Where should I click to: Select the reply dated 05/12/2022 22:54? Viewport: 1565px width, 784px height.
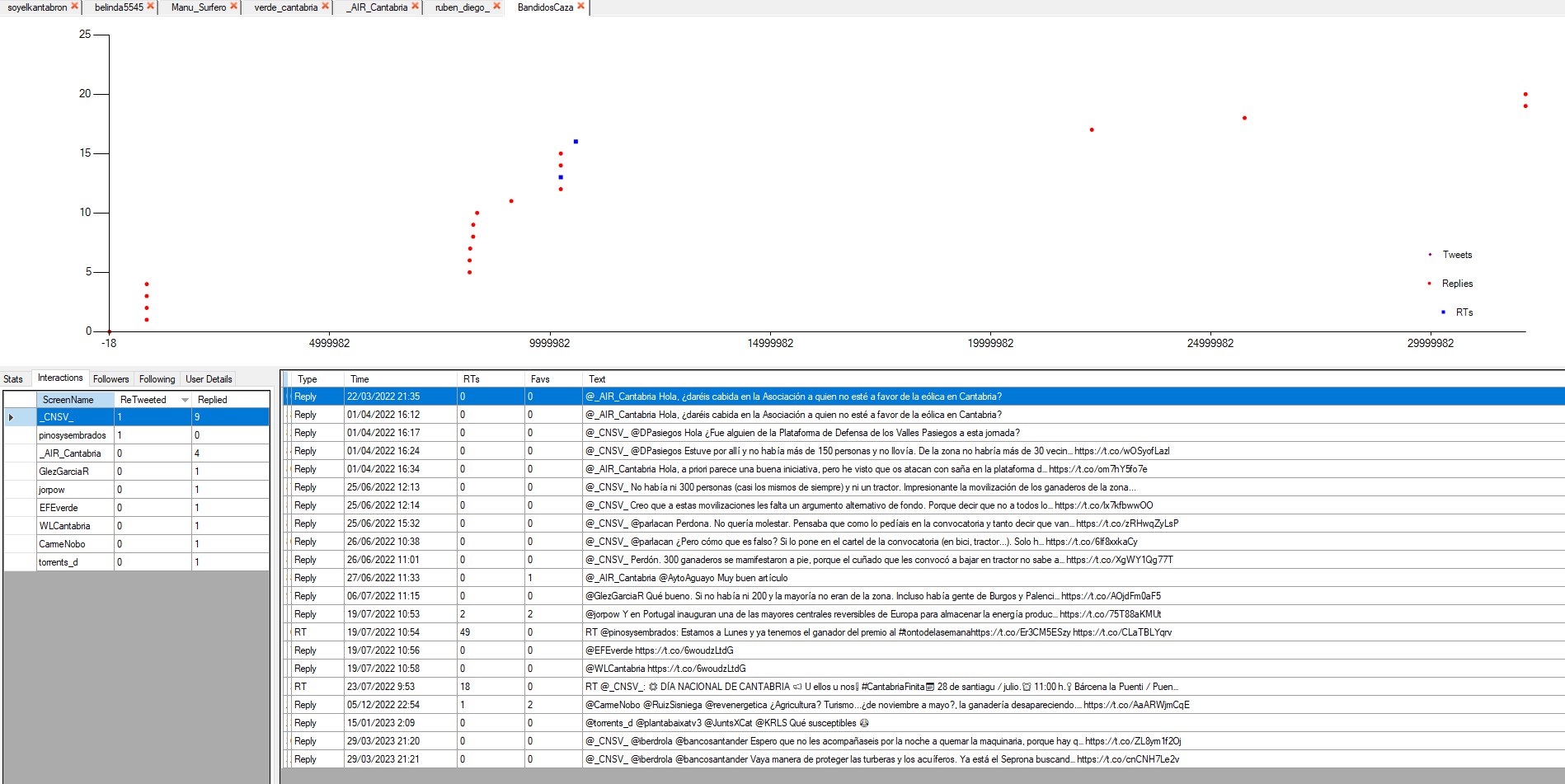(x=923, y=705)
